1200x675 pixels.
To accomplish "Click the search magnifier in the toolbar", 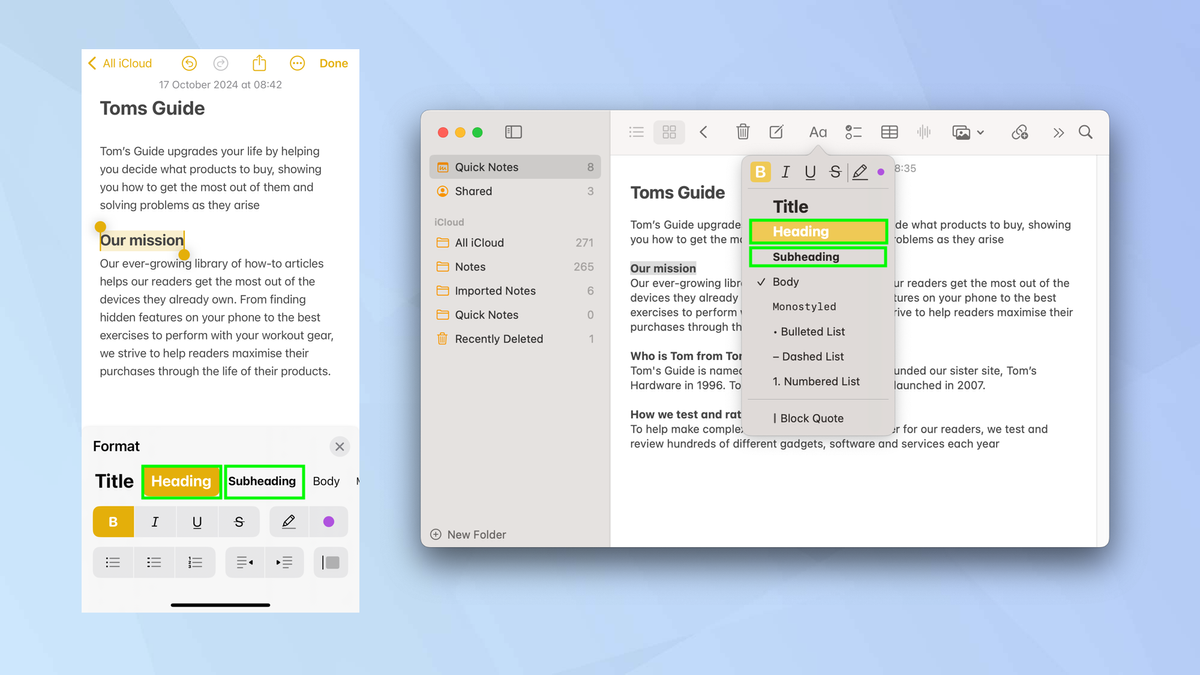I will point(1085,131).
